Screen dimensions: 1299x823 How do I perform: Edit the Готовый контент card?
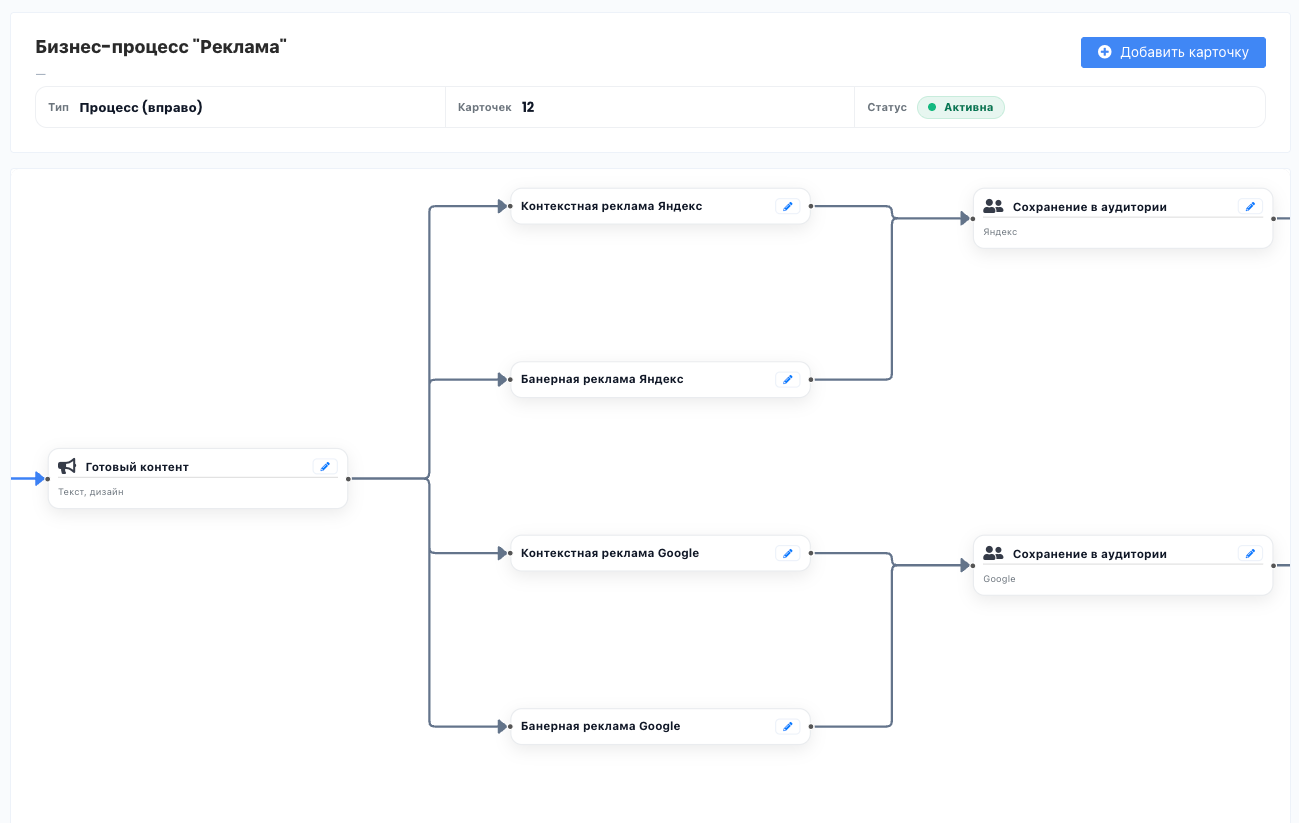point(325,467)
